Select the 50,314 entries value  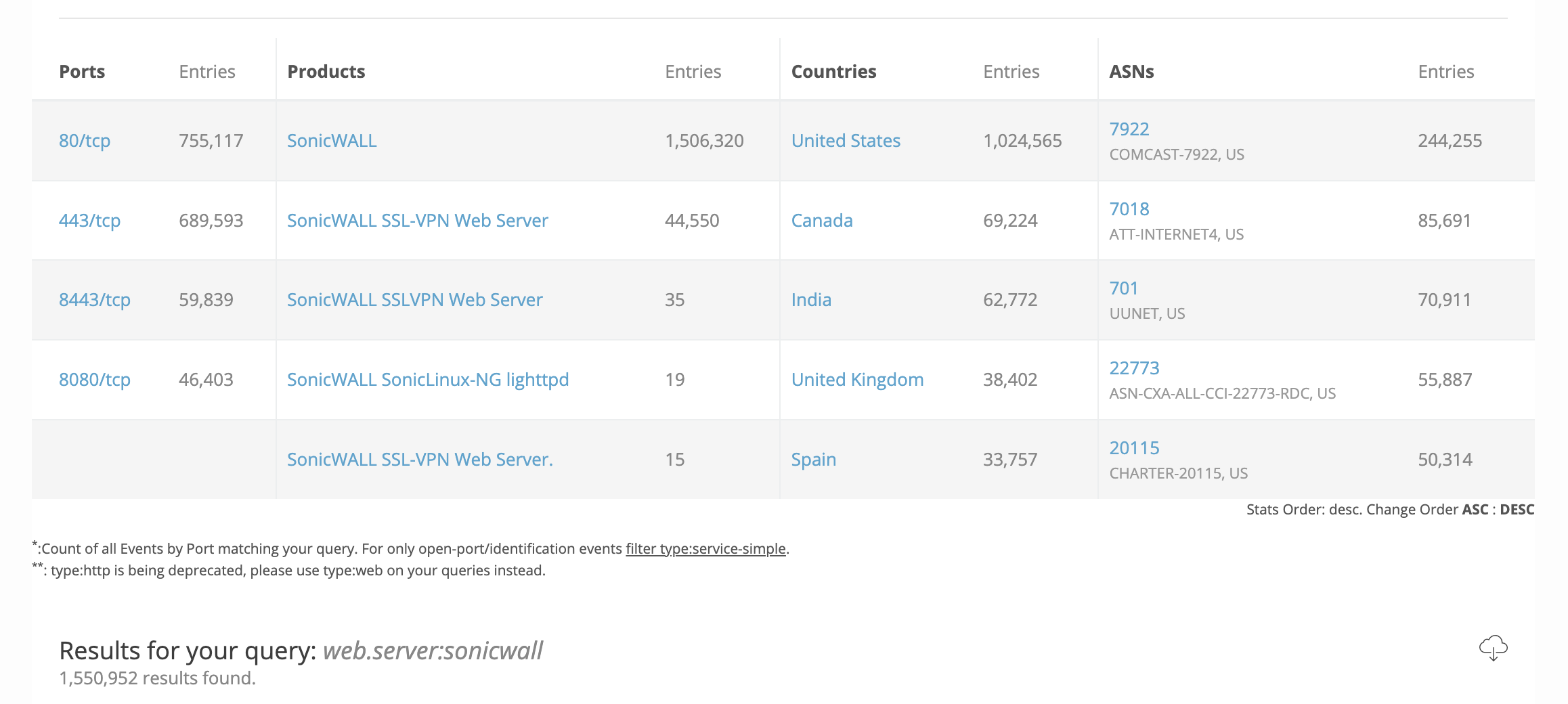pyautogui.click(x=1445, y=460)
